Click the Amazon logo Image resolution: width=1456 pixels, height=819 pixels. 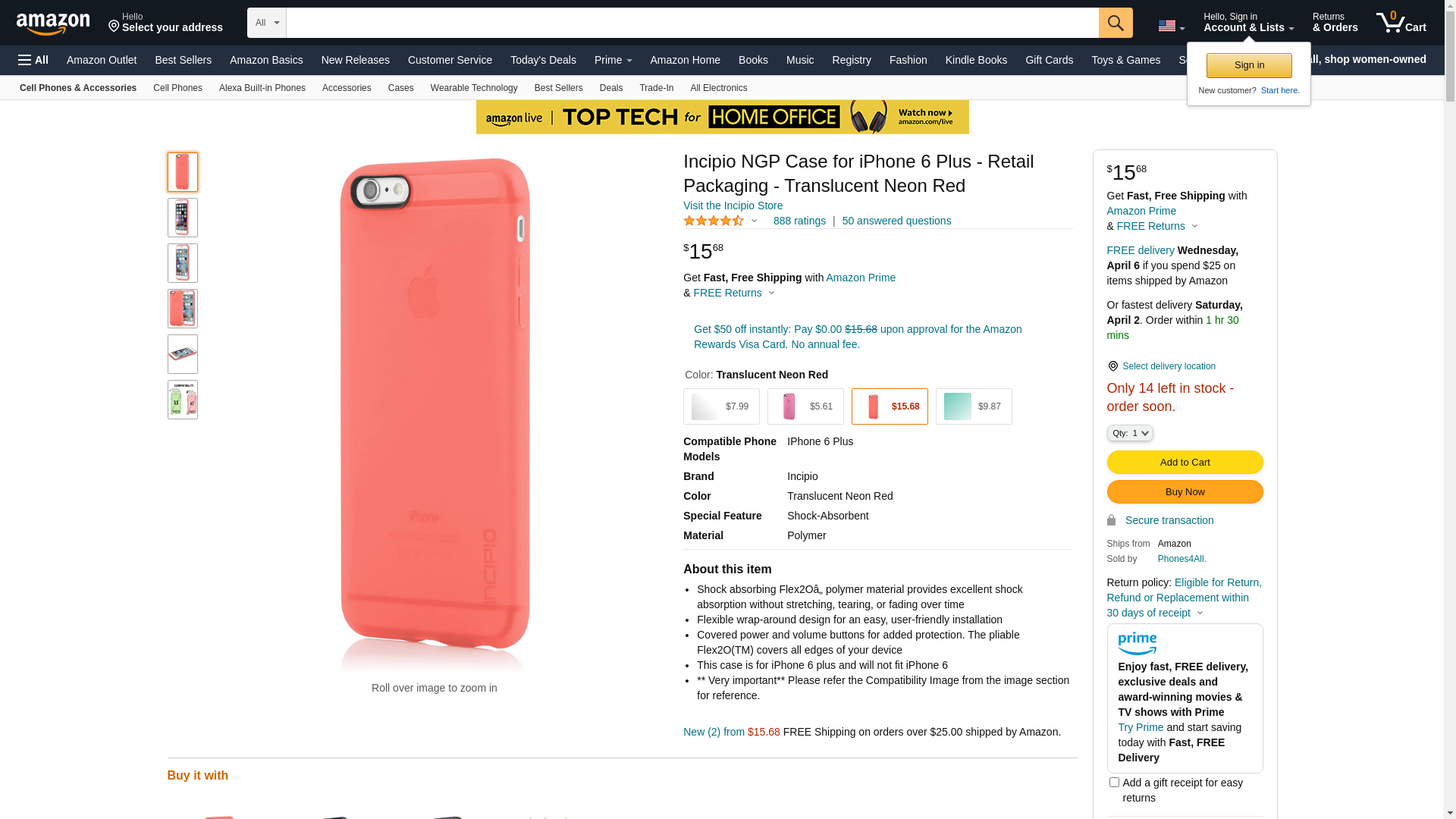click(53, 24)
